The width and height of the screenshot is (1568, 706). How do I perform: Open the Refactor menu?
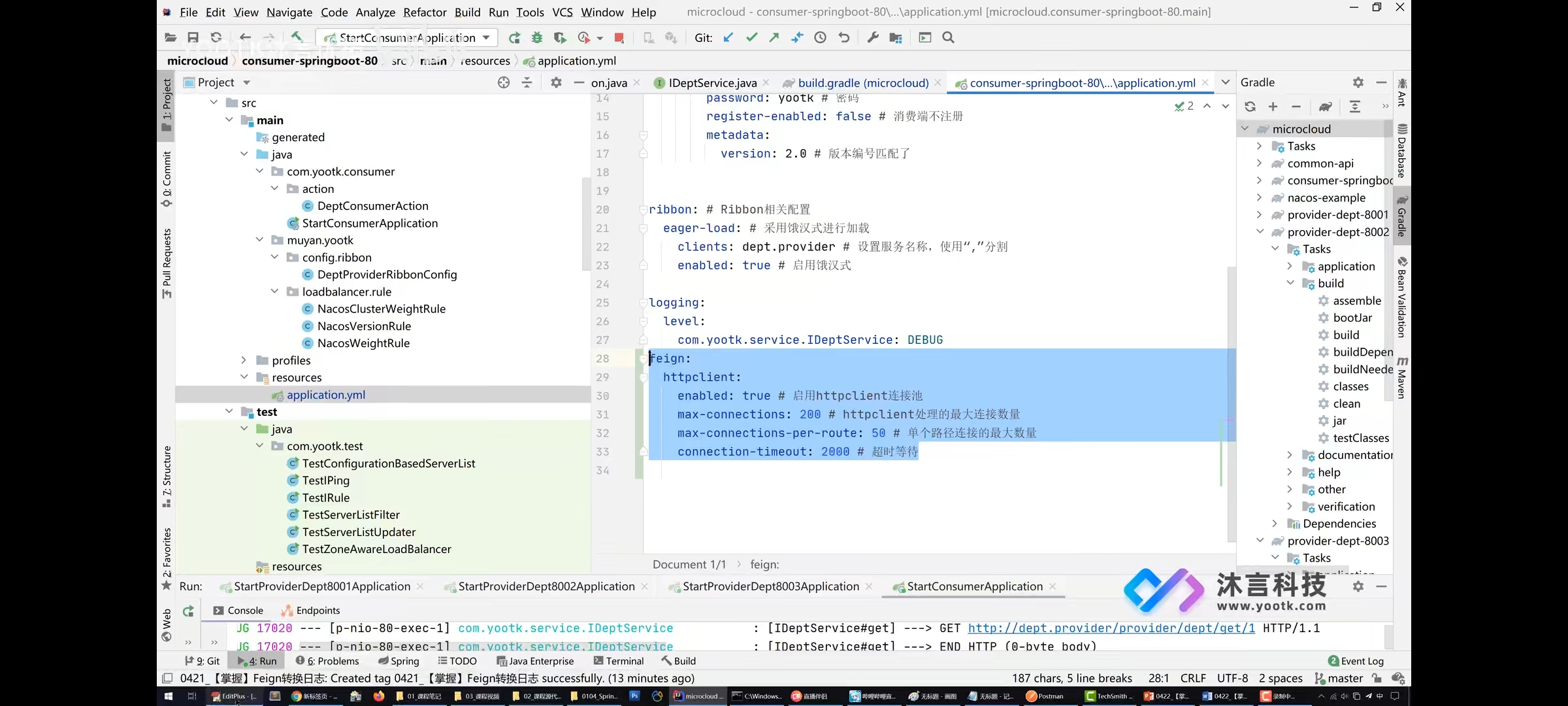(425, 12)
